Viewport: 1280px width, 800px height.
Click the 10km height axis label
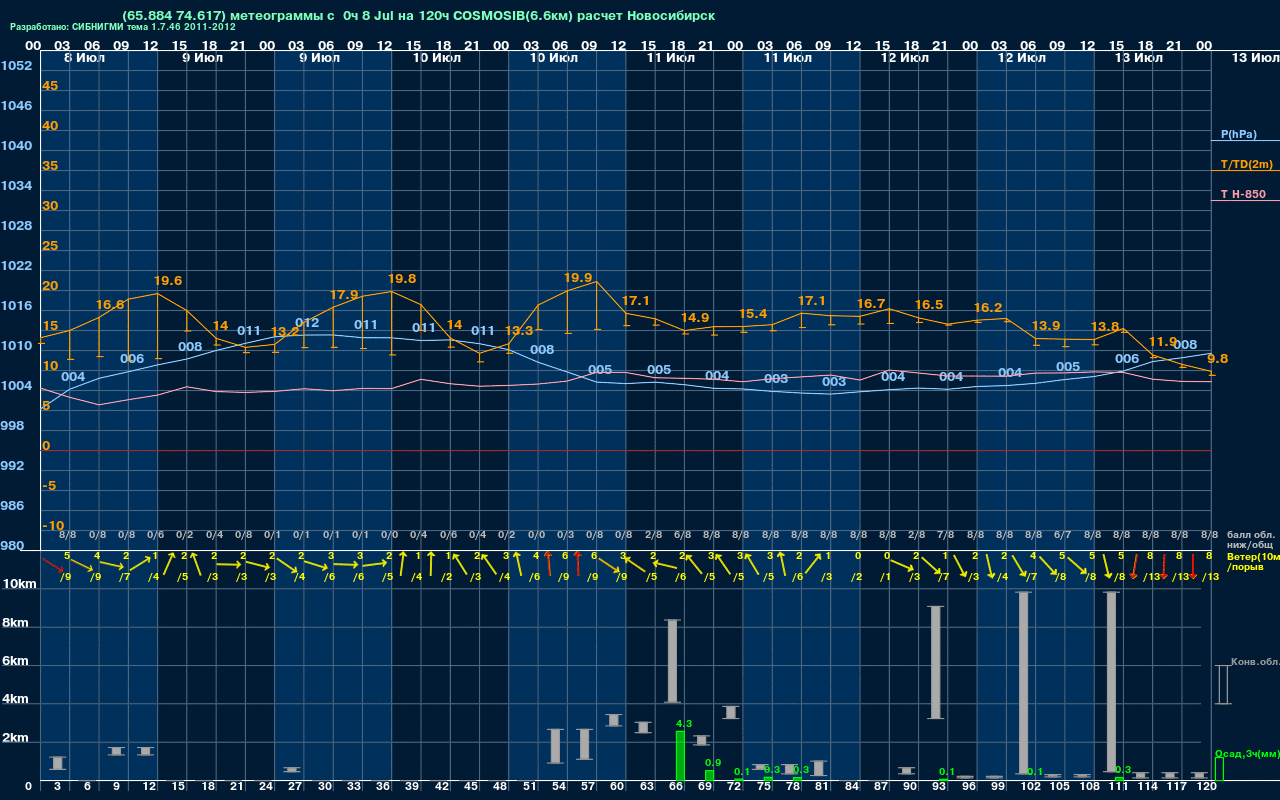click(x=20, y=584)
